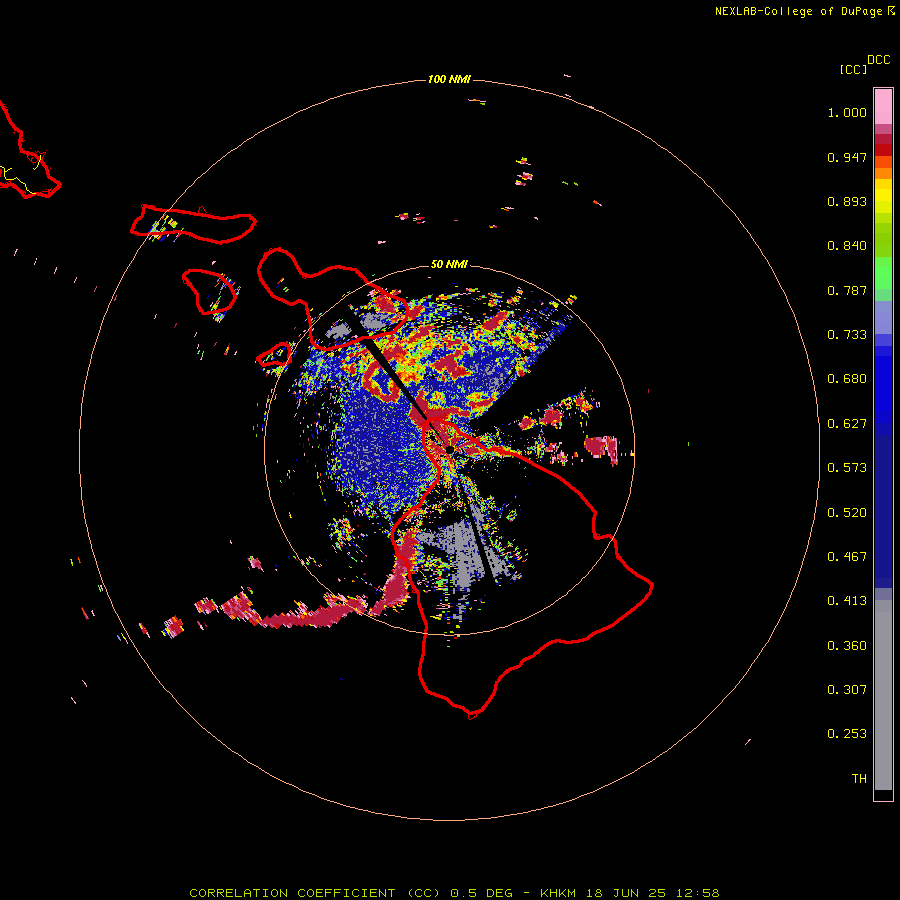Click the KHKM station identifier
Screen dimensions: 900x900
pos(558,893)
